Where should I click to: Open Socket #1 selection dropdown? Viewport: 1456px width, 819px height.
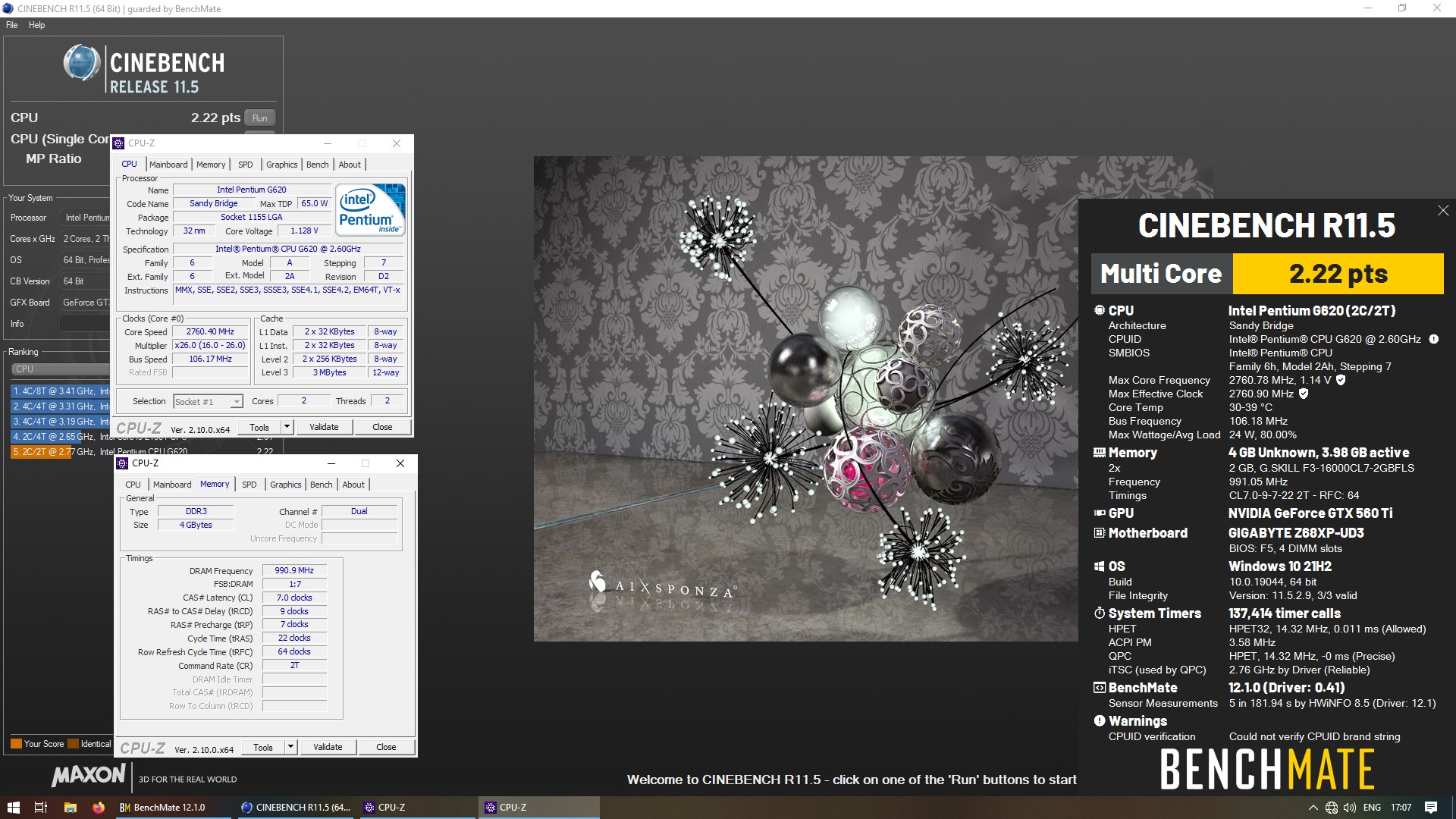[208, 402]
